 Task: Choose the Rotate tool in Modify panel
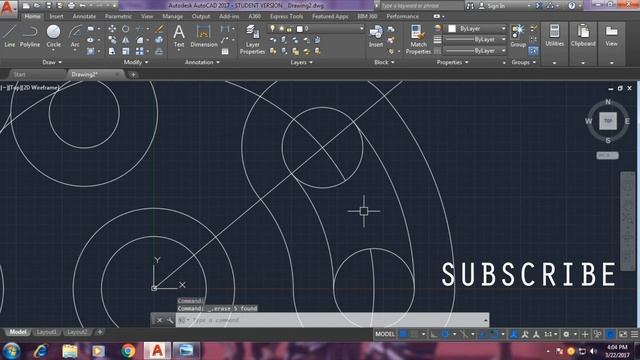126,29
